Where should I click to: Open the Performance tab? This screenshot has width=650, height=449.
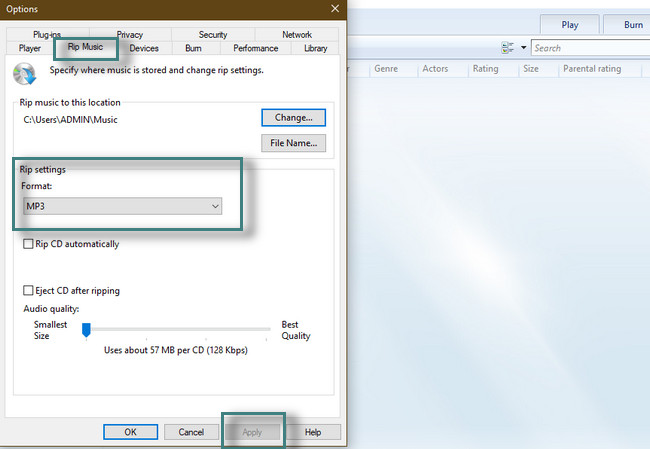(255, 48)
